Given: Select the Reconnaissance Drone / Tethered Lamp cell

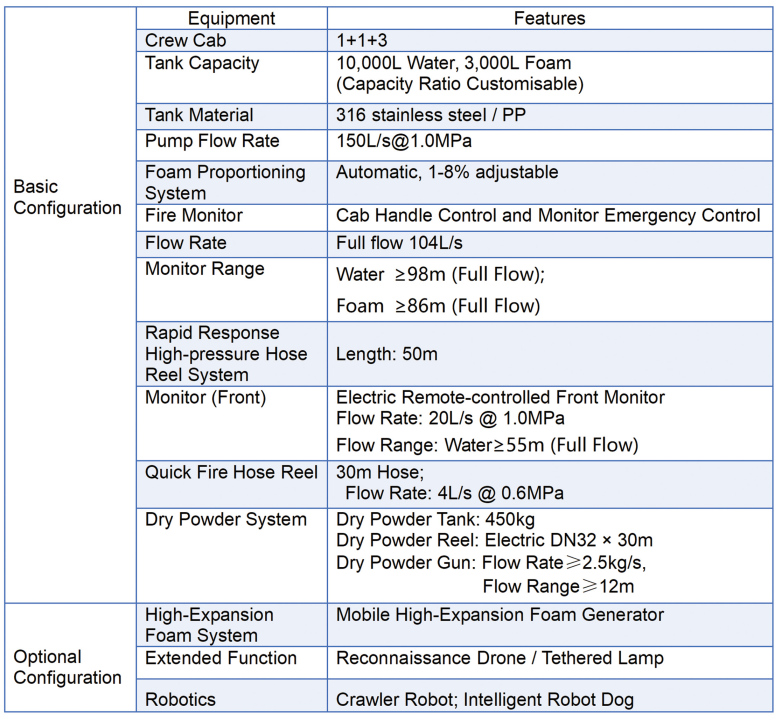Looking at the screenshot, I should [550, 662].
